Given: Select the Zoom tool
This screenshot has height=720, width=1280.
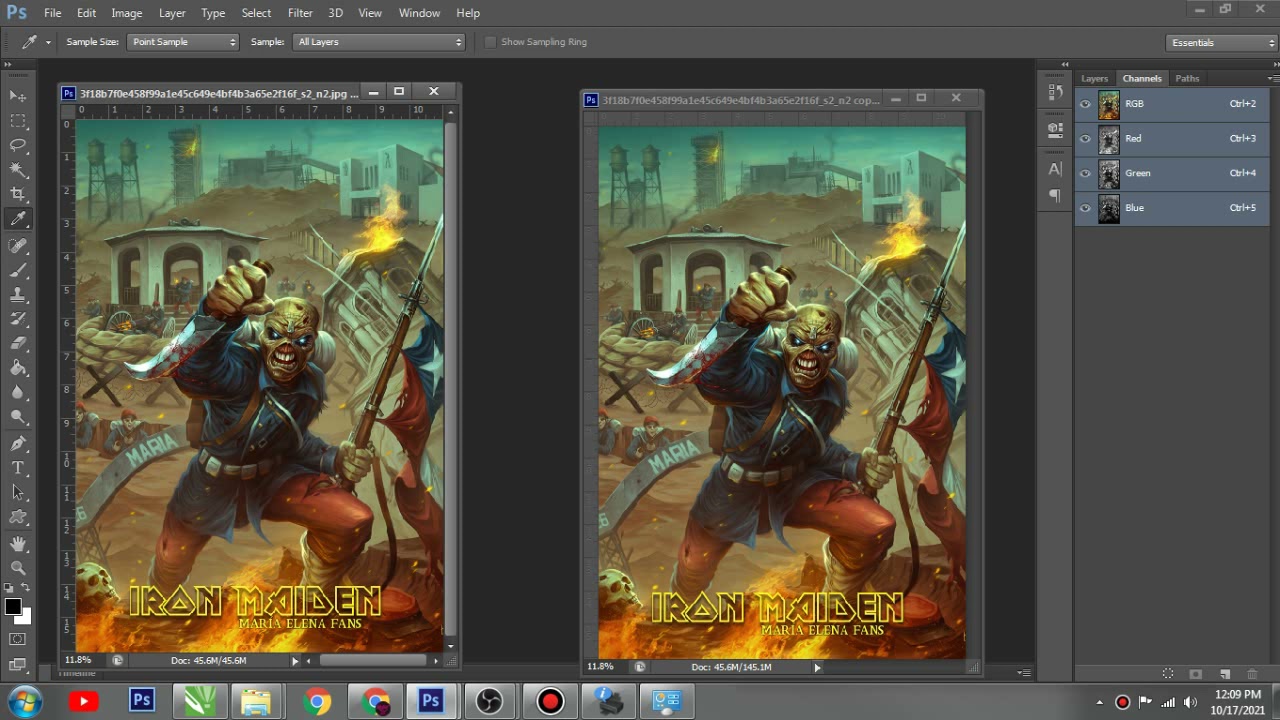Looking at the screenshot, I should (x=18, y=568).
